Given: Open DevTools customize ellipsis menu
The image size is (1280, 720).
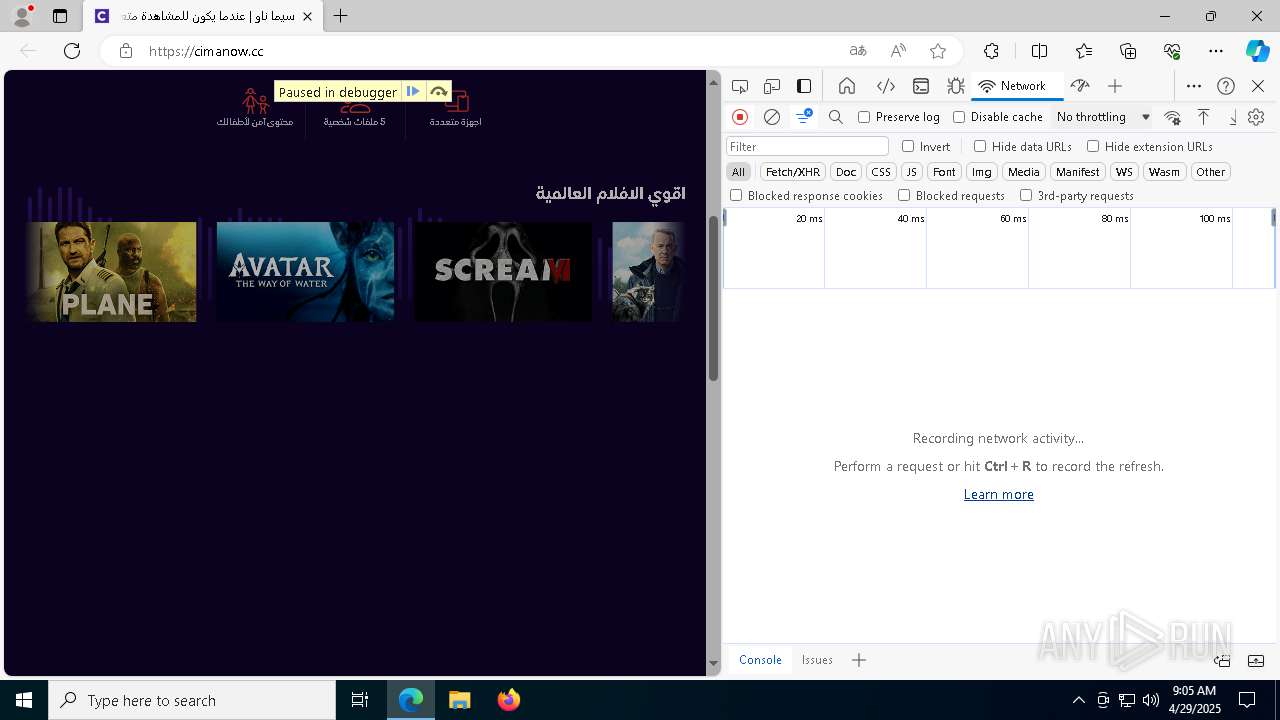Looking at the screenshot, I should tap(1194, 86).
